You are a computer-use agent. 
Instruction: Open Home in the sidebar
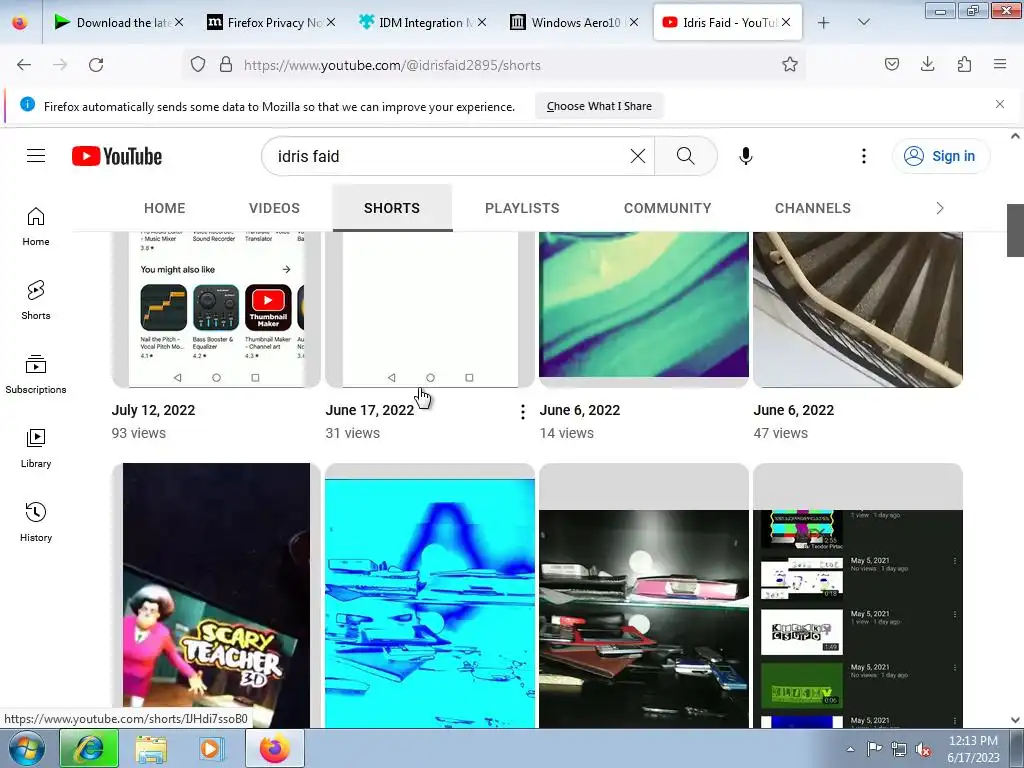pyautogui.click(x=36, y=227)
